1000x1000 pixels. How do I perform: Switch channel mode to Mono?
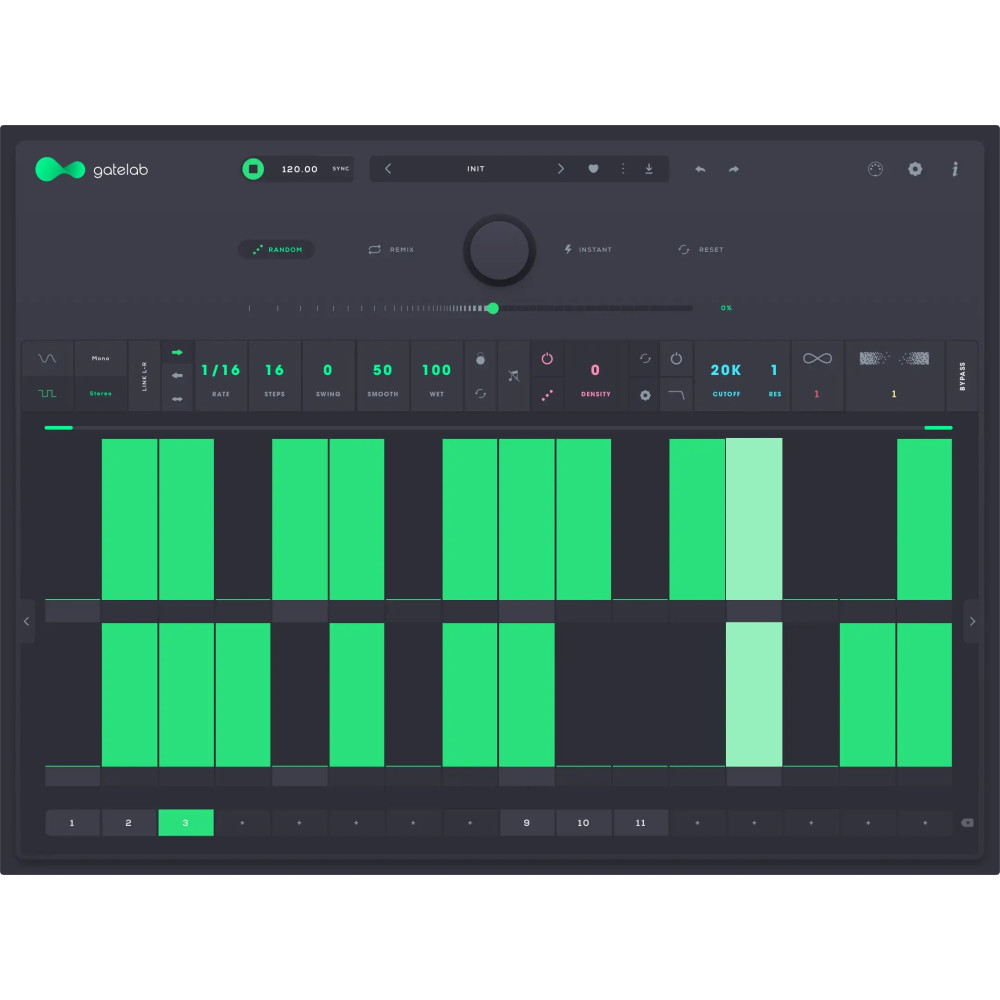(x=100, y=358)
